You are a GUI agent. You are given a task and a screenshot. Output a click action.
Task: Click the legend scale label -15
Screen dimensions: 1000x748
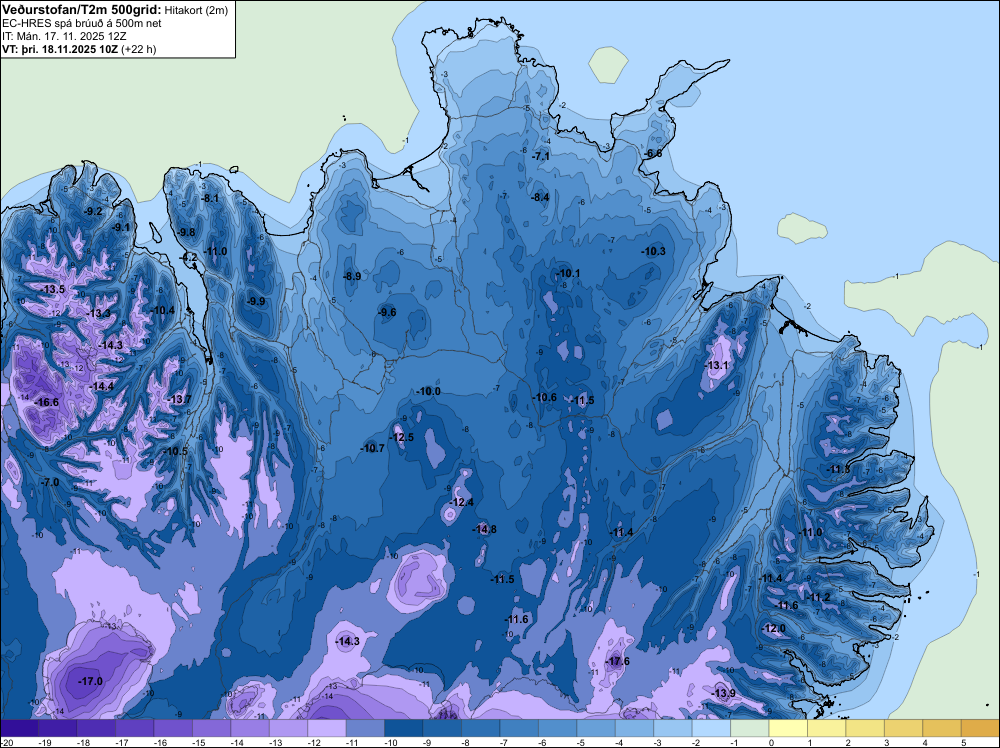point(198,742)
